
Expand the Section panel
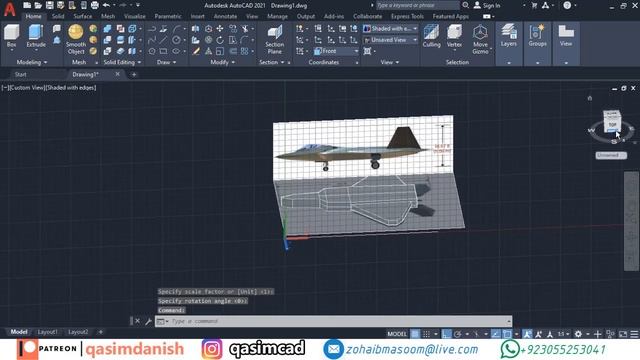(x=271, y=62)
